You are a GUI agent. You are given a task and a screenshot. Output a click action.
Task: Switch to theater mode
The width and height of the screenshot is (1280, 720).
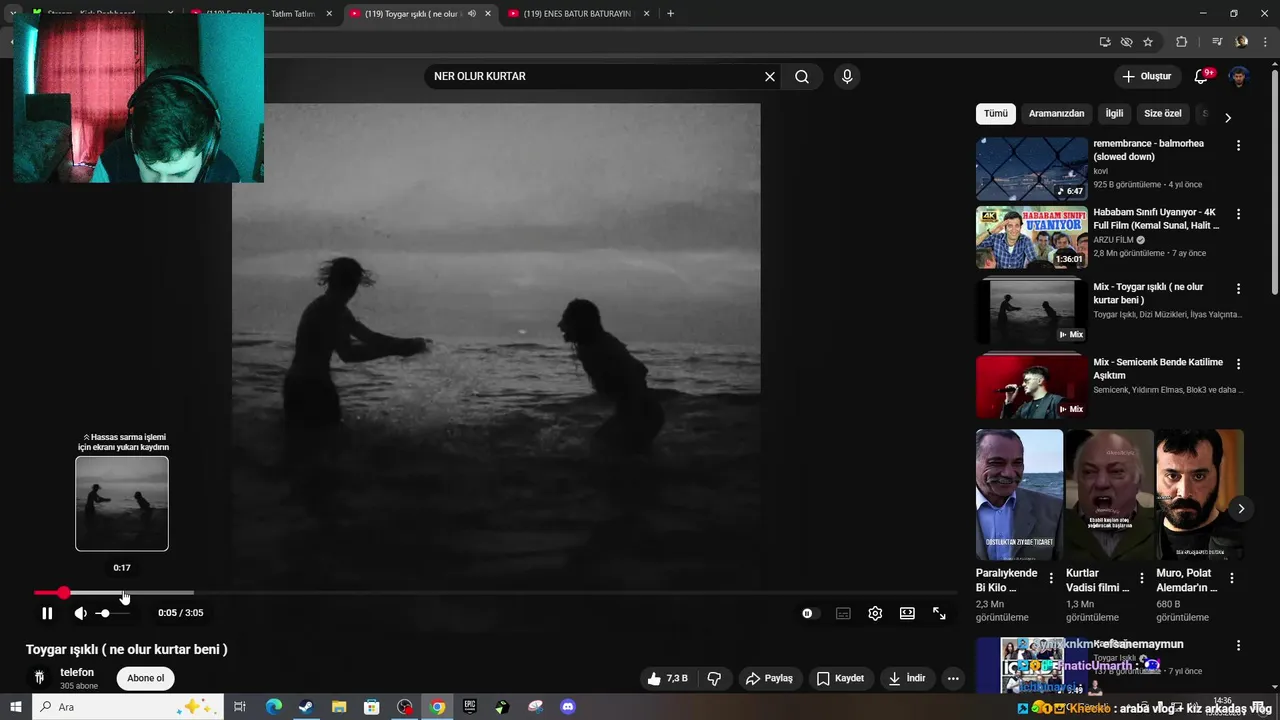click(907, 613)
